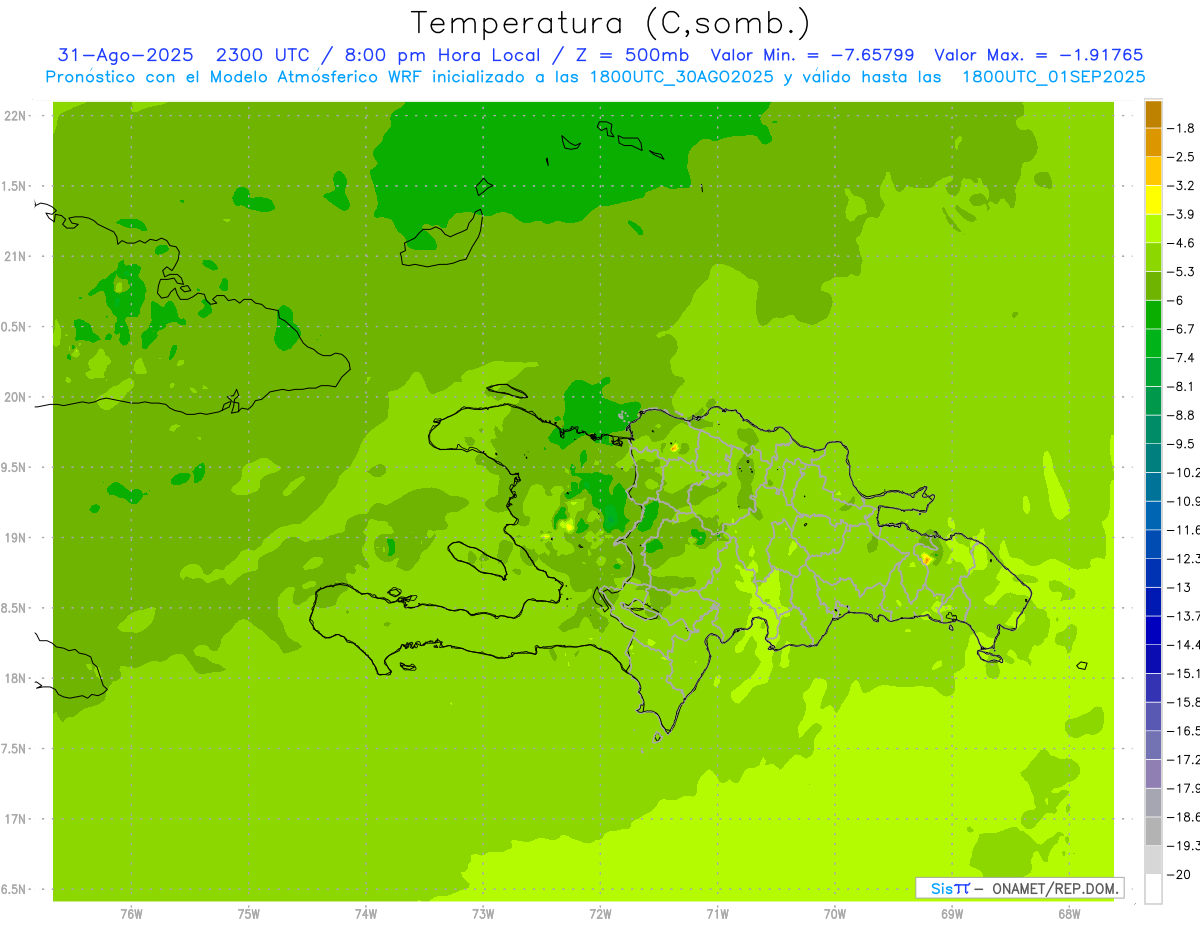Click the "73W" longitude label
Screen dimensions: 1200x927
[x=483, y=914]
